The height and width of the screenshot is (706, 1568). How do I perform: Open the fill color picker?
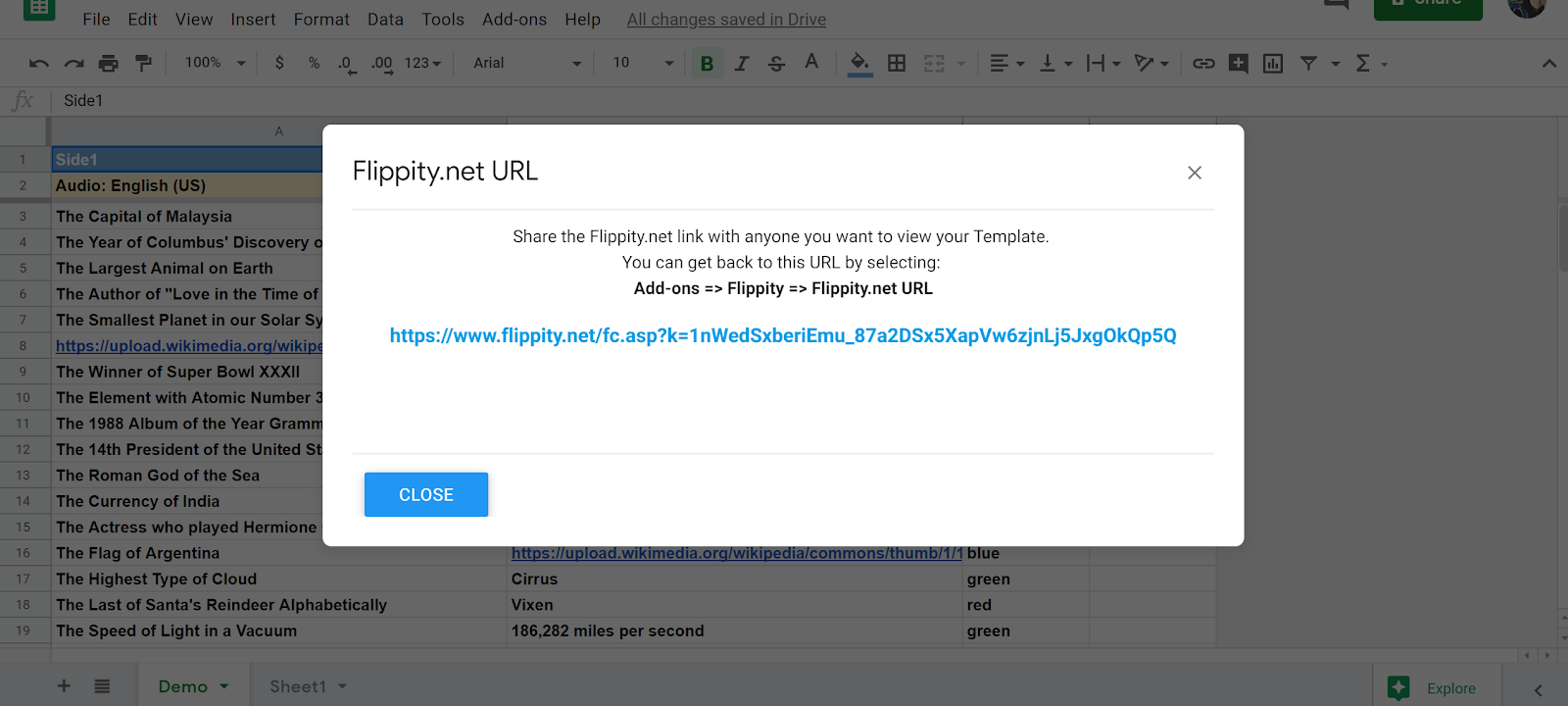(859, 64)
